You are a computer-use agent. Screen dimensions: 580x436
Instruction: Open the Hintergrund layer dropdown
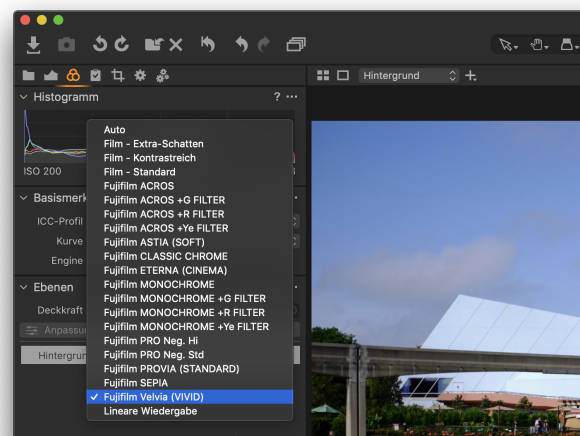click(x=408, y=76)
